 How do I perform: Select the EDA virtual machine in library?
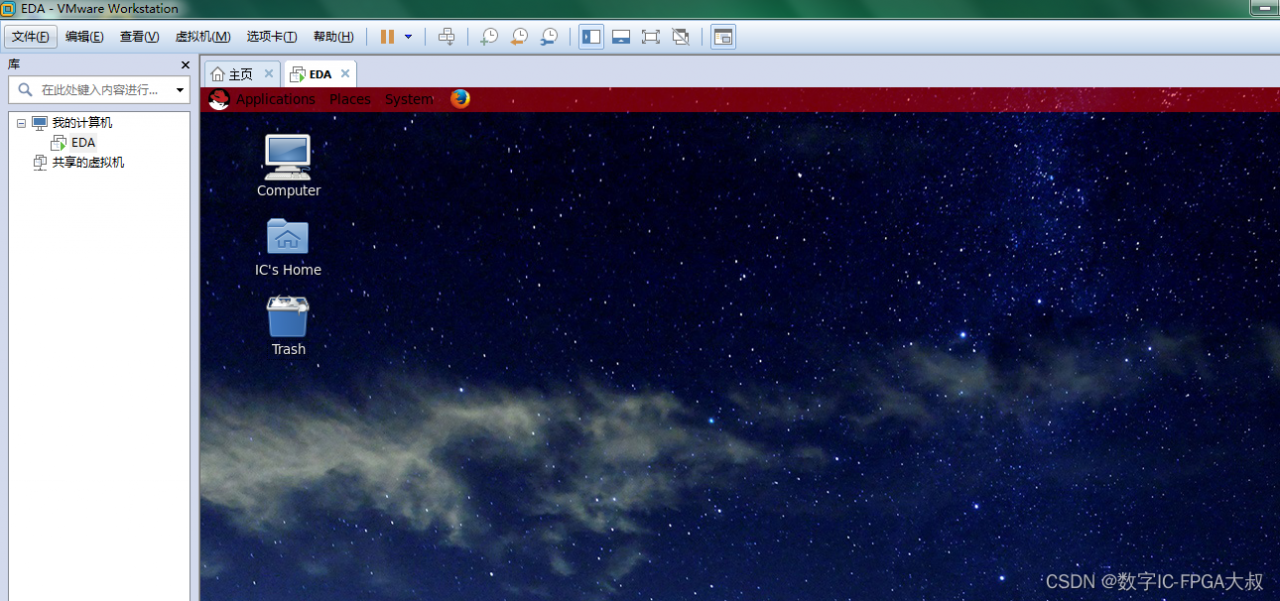(84, 143)
